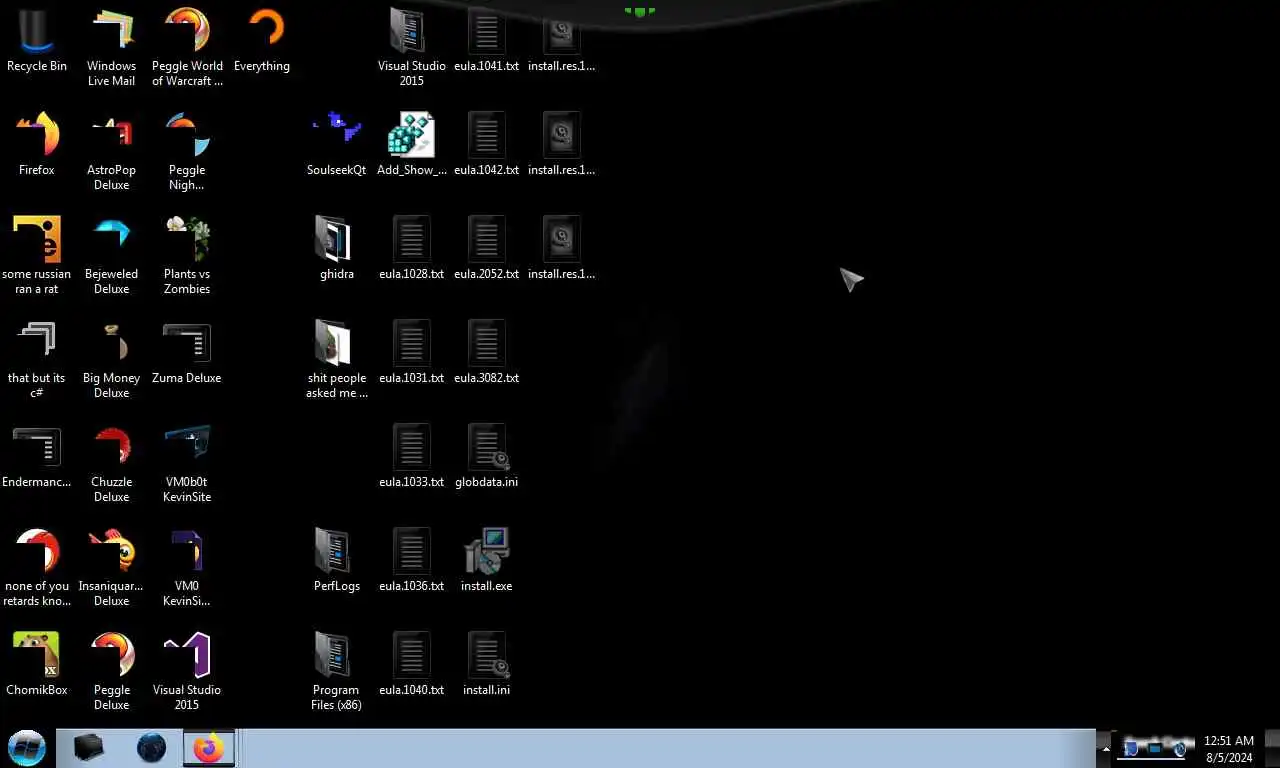Select 'shit people asked me' folder

point(337,360)
